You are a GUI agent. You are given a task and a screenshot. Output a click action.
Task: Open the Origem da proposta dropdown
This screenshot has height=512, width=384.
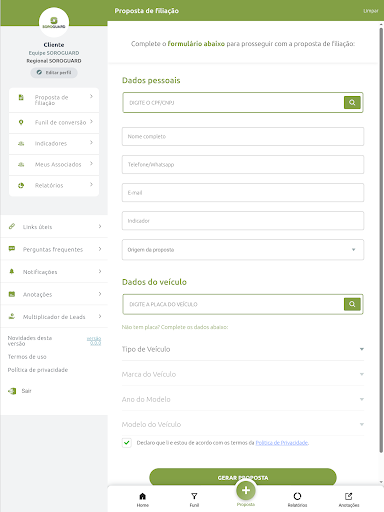(243, 250)
